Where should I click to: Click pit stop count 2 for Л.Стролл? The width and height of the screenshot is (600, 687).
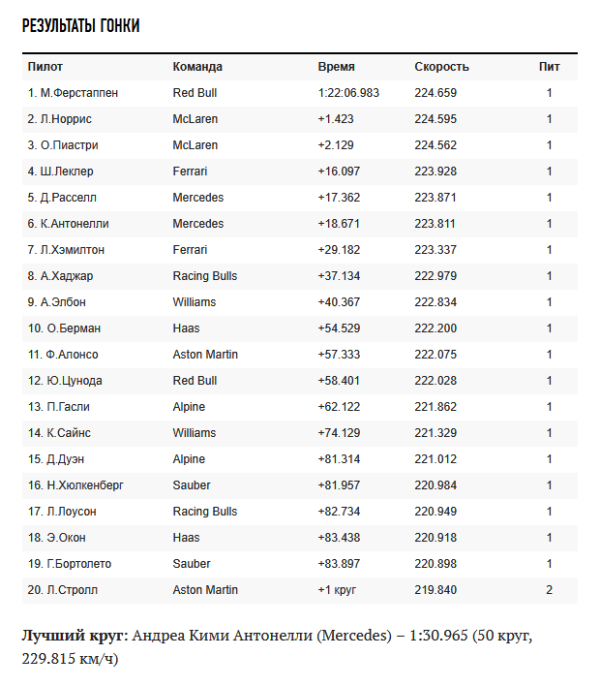click(549, 590)
